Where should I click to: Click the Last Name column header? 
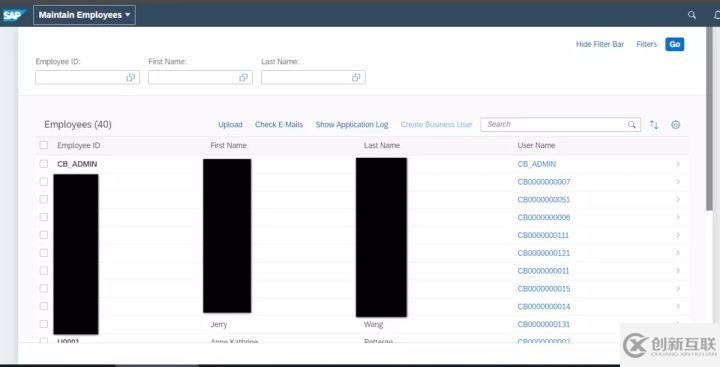point(382,145)
